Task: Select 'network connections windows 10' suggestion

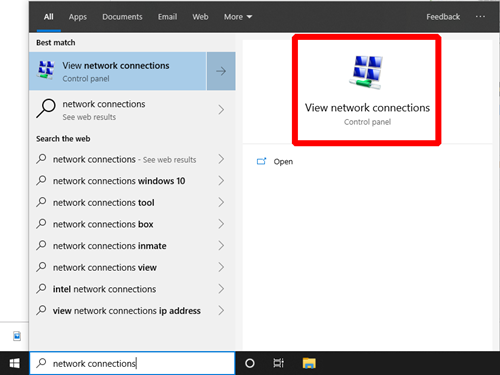Action: [132, 181]
